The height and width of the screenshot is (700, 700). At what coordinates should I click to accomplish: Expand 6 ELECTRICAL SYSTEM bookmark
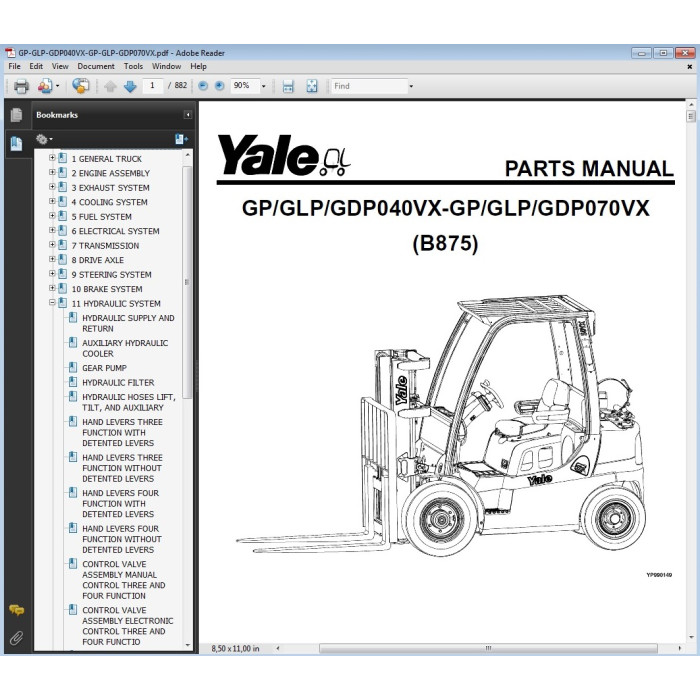(52, 230)
